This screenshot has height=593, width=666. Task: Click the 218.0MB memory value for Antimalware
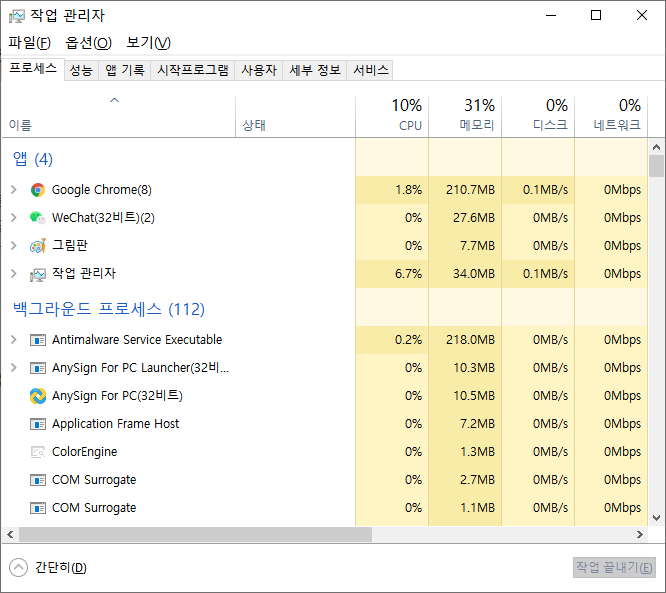click(470, 340)
